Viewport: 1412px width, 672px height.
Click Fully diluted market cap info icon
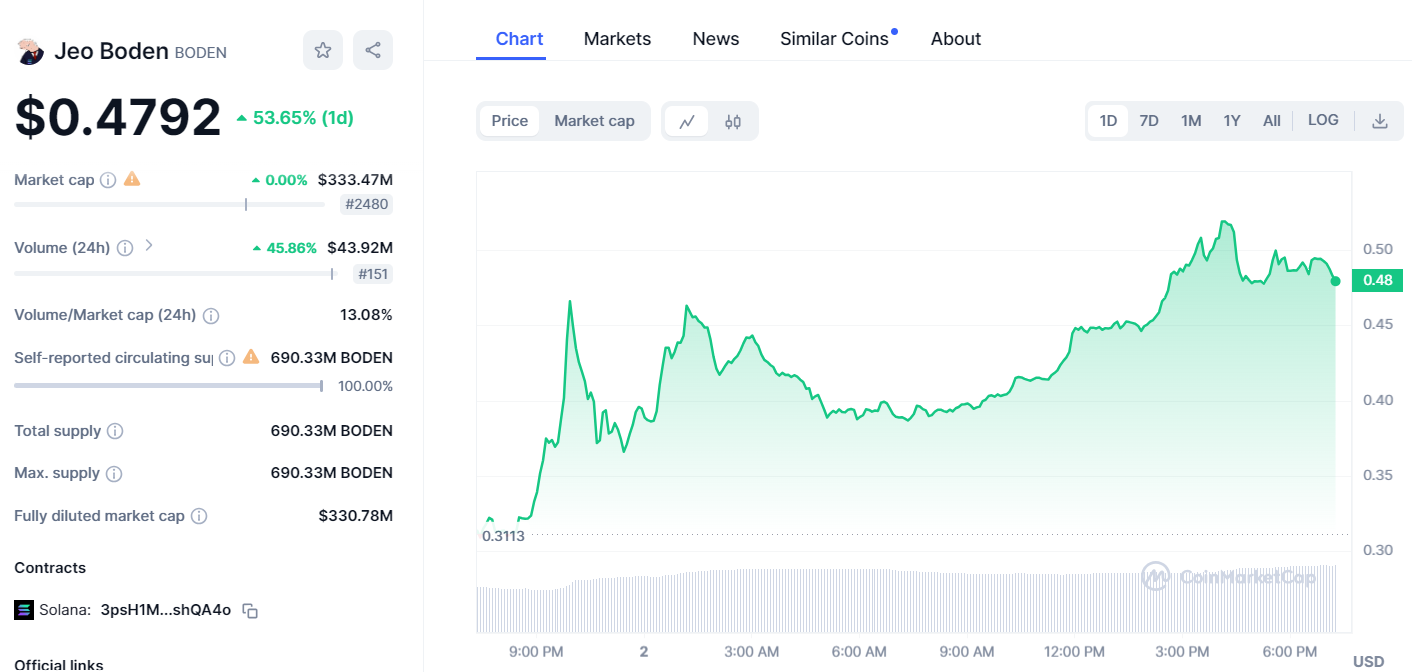[199, 516]
